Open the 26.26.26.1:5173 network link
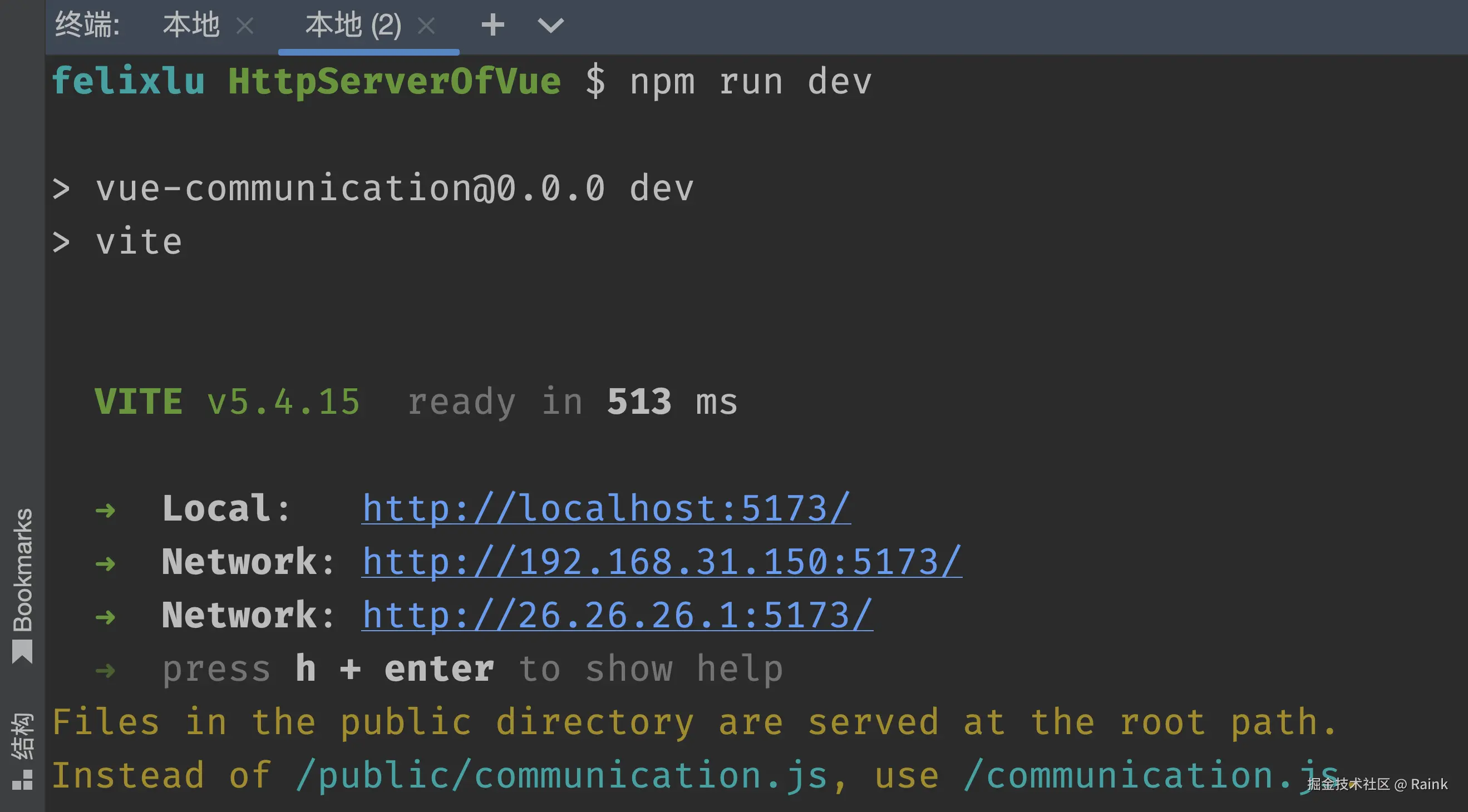The width and height of the screenshot is (1468, 812). point(617,615)
